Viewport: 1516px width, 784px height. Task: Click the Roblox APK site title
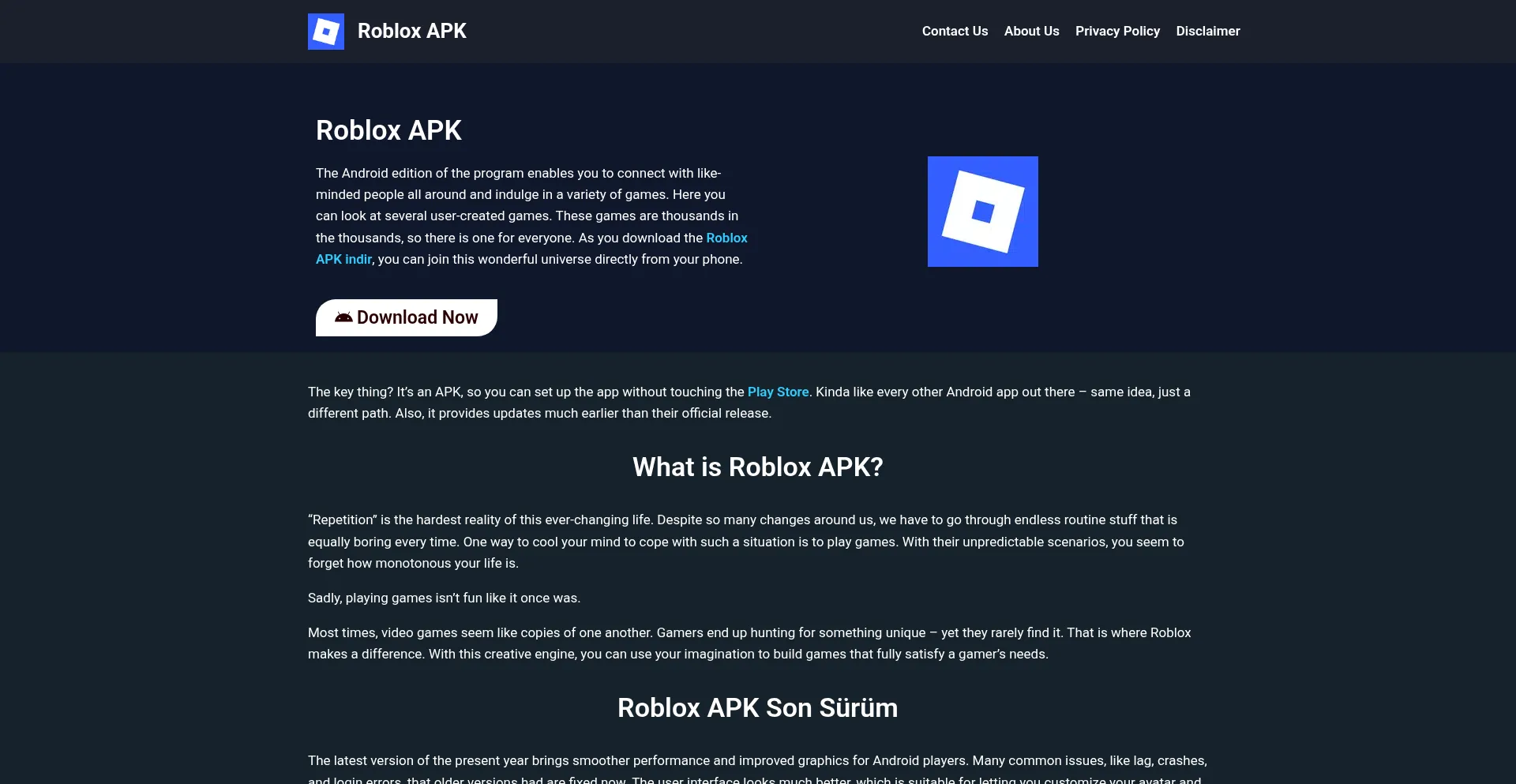[x=411, y=31]
